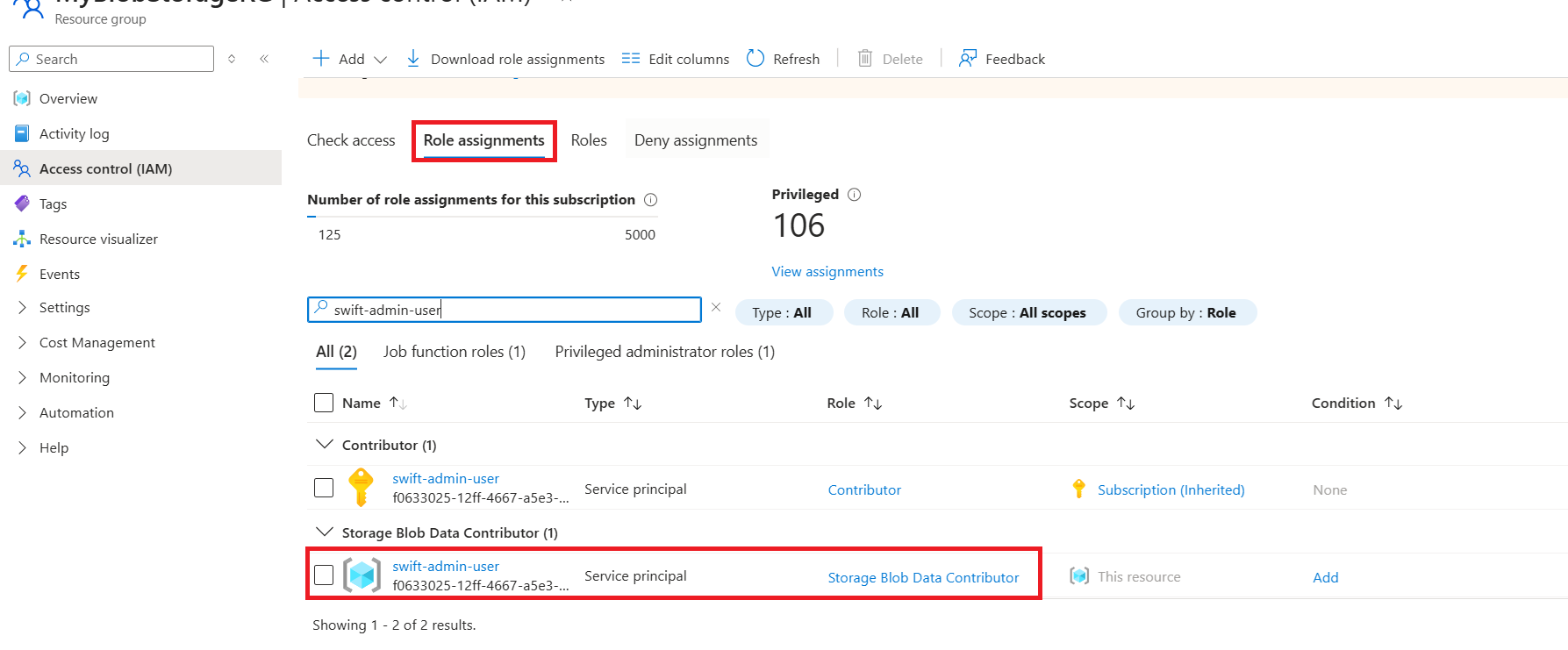Click the Delete trash can icon
Viewport: 1568px width, 650px height.
coord(865,59)
